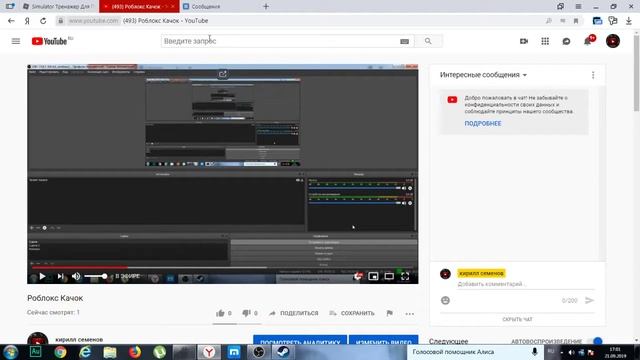Image resolution: width=640 pixels, height=360 pixels.
Task: Launch Adobe Audition from taskbar
Action: (x=36, y=352)
